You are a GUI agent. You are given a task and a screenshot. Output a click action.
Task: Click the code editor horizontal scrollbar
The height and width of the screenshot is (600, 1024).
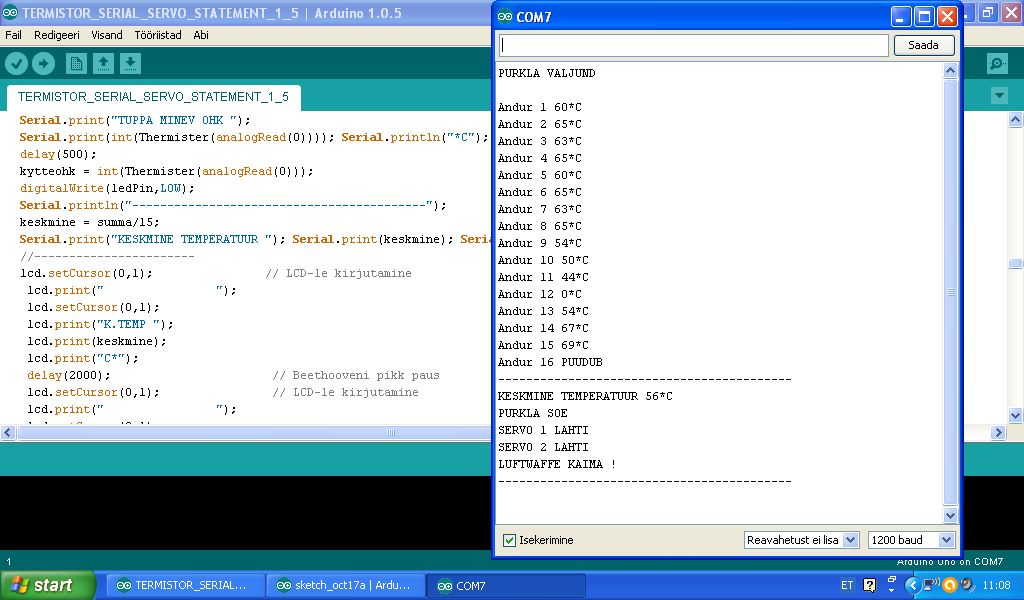coord(390,433)
